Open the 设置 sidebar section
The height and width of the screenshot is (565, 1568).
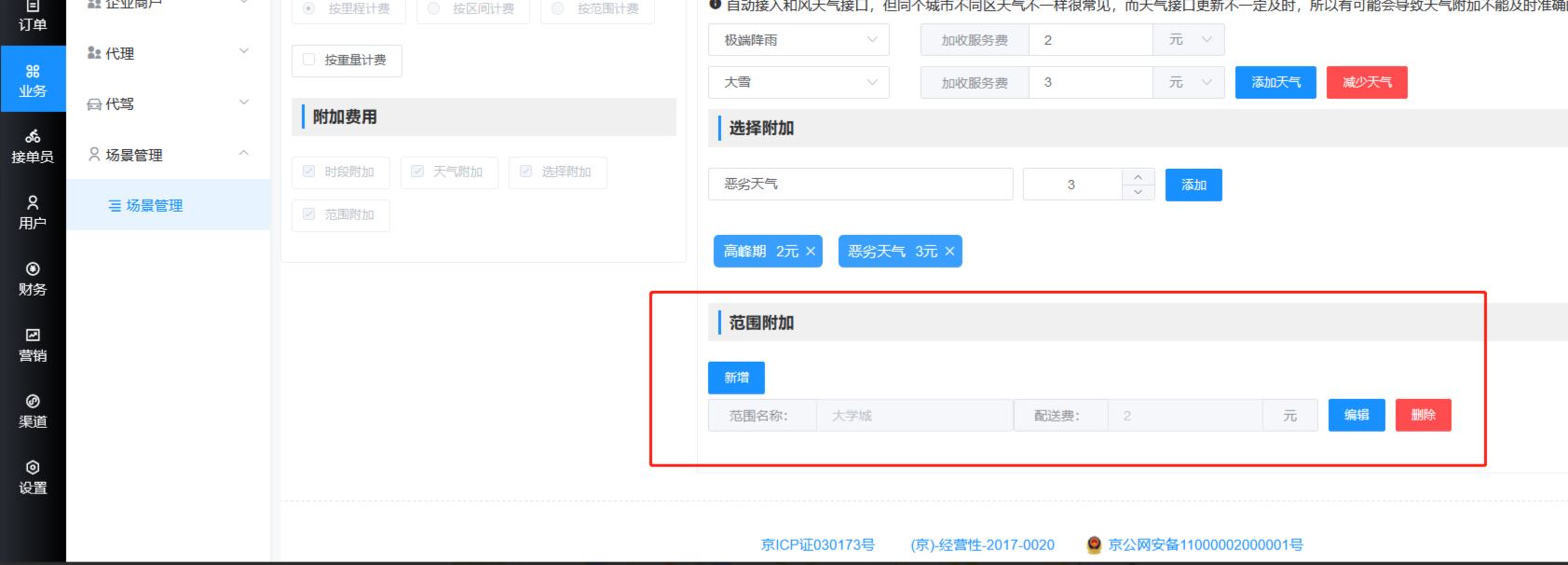click(33, 477)
